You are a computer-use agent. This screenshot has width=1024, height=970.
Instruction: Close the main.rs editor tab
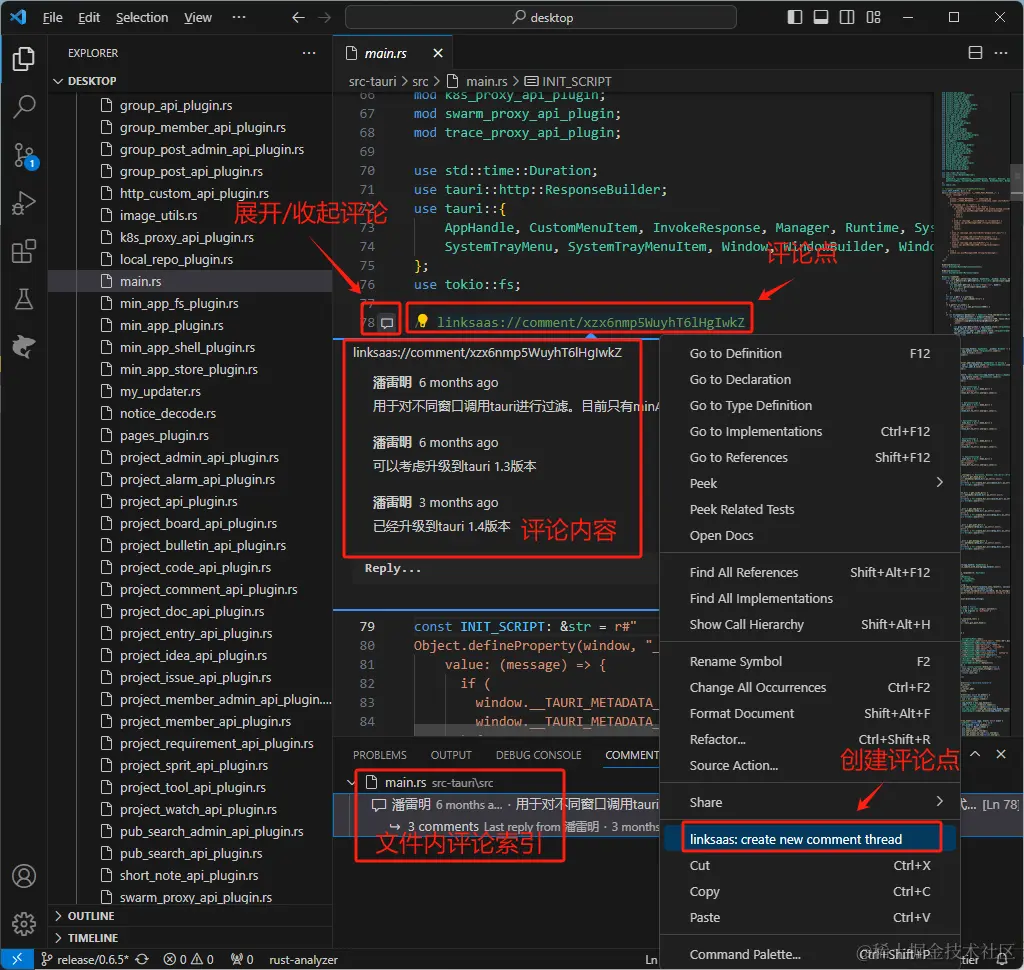pos(438,53)
